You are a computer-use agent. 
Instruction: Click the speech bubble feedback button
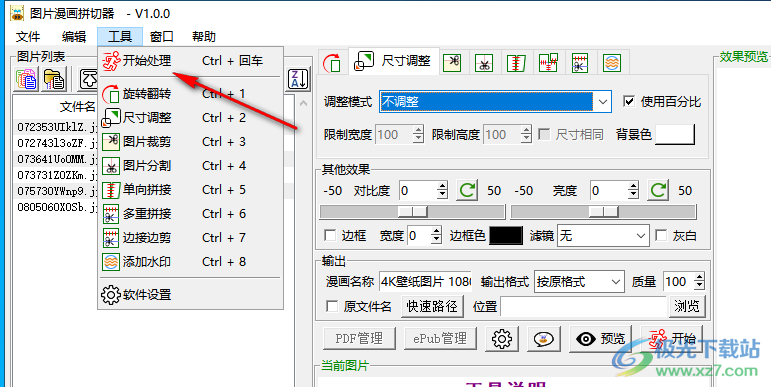[x=543, y=339]
